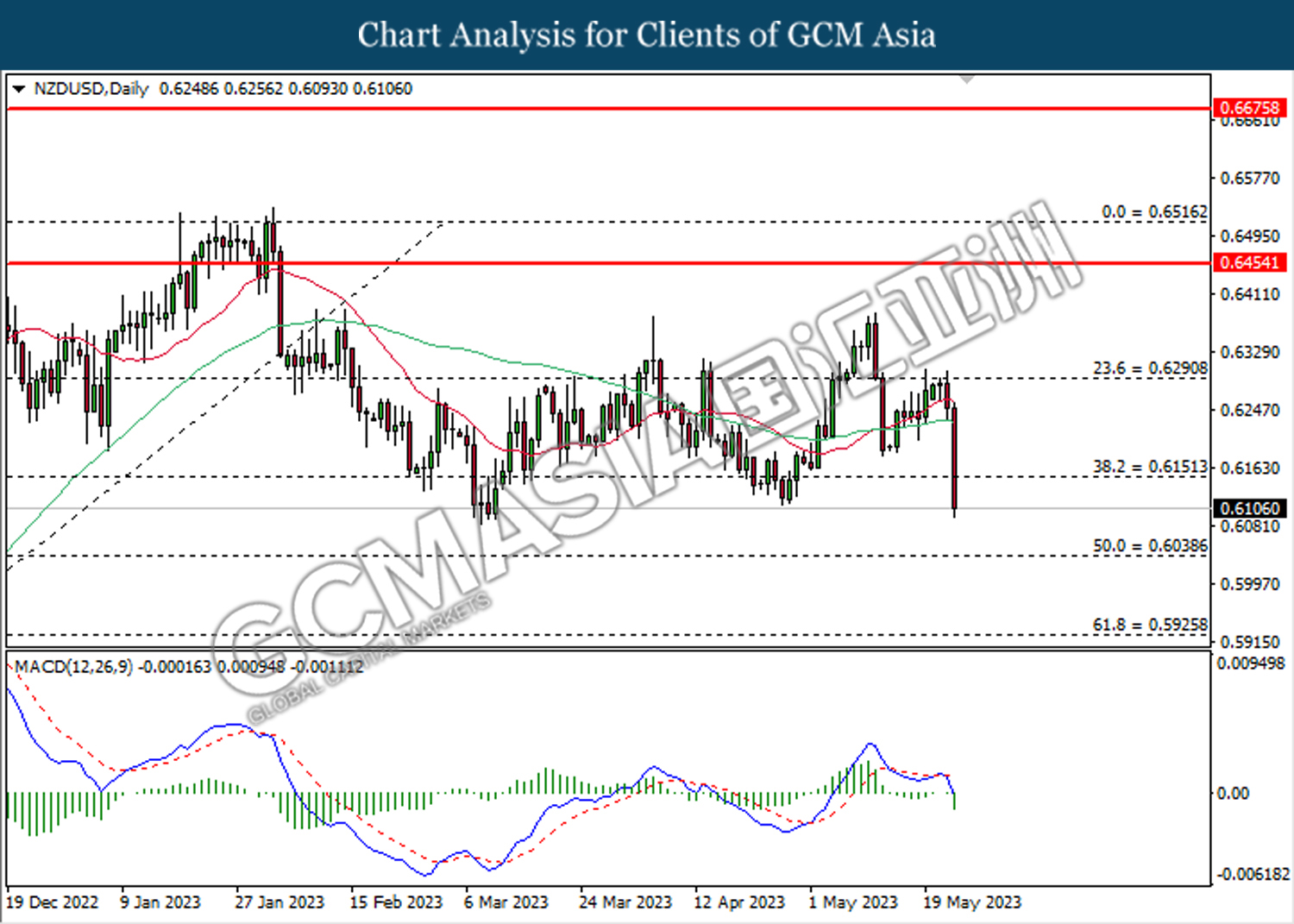The image size is (1294, 924).
Task: Click price axis value 0.59970
Action: pos(1250,584)
